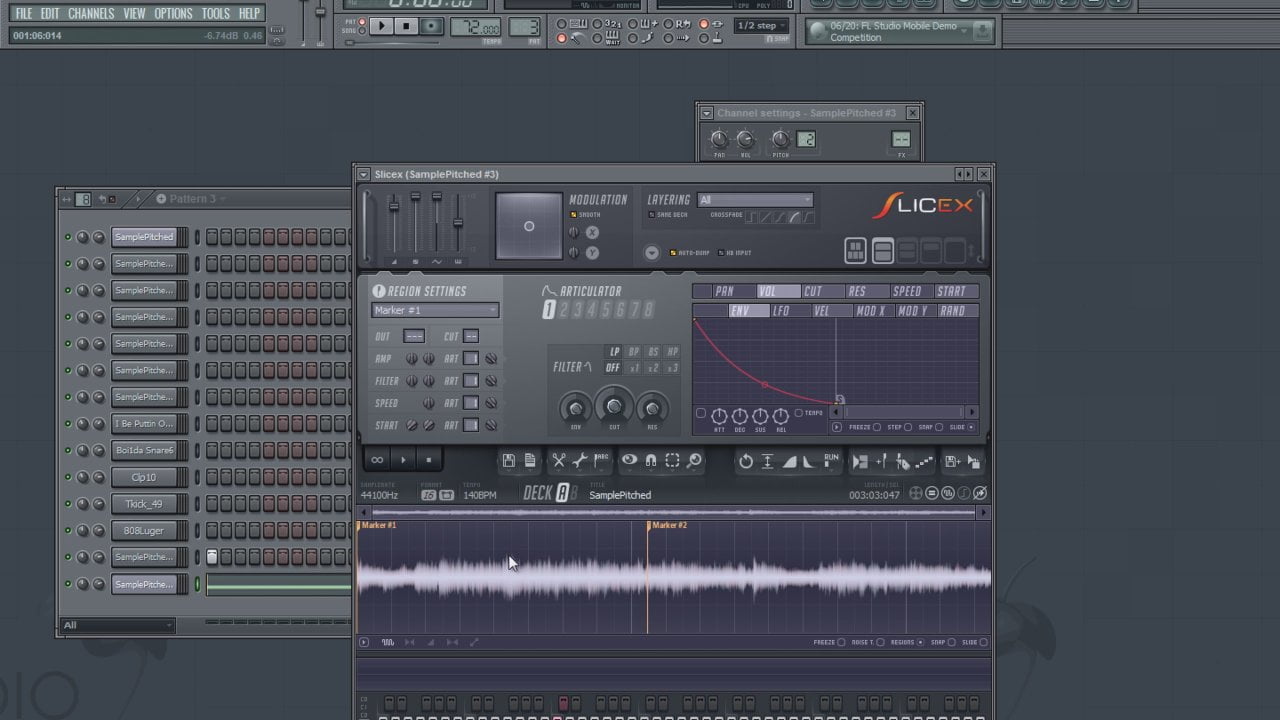Click the Slicex circular arrow reverse icon
The width and height of the screenshot is (1280, 720).
coord(745,461)
